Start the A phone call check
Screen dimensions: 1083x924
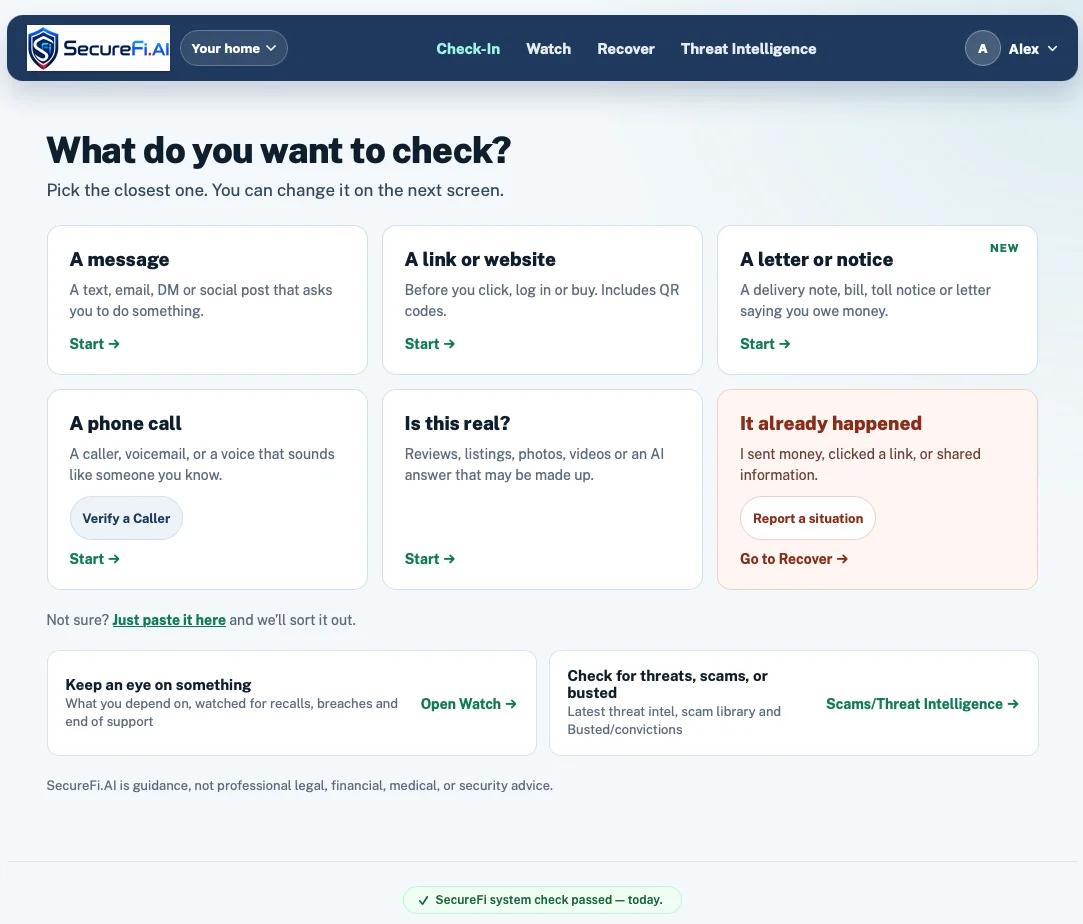coord(94,559)
